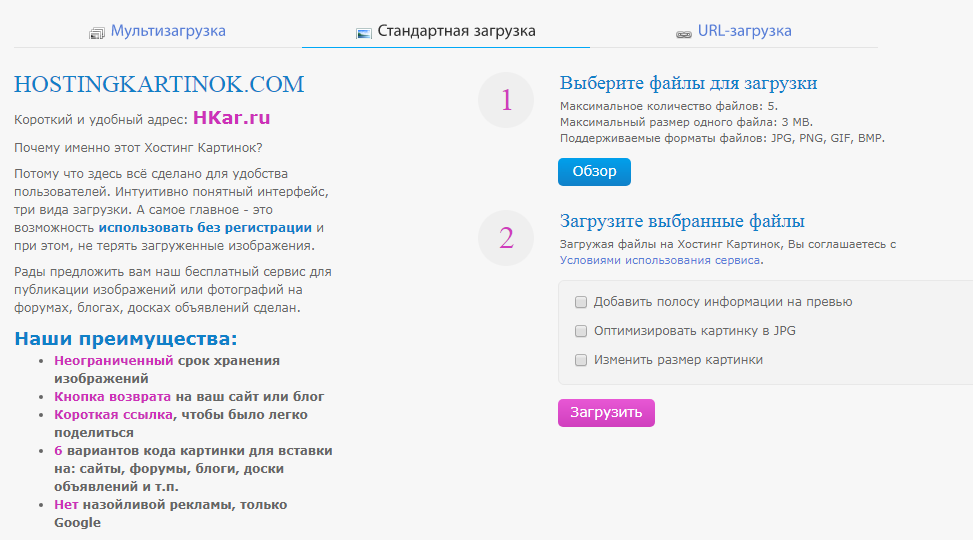The height and width of the screenshot is (540, 973).
Task: Click Максимальное количество файлов: 5 text
Action: point(668,106)
